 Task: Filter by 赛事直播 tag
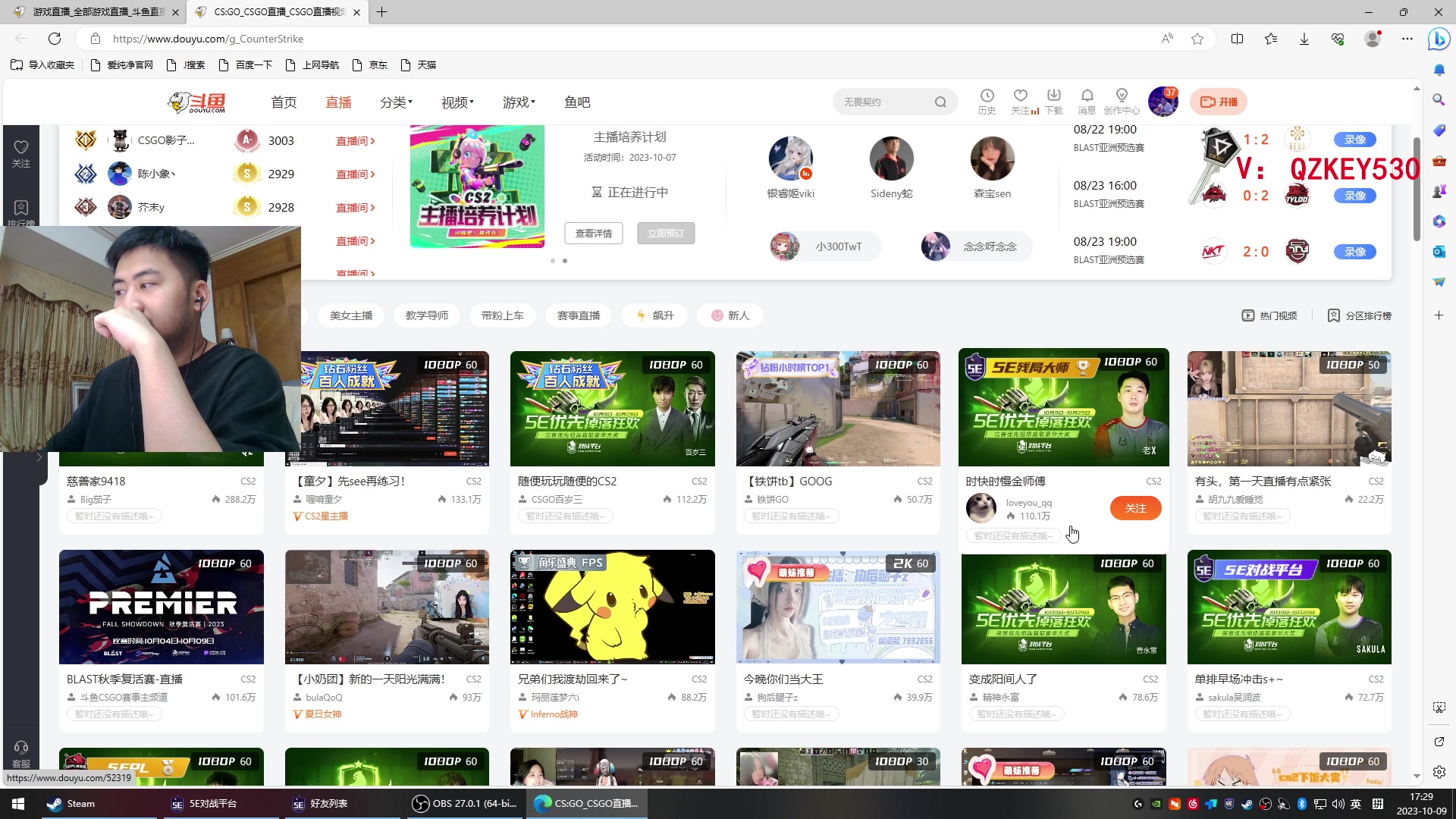click(x=579, y=315)
